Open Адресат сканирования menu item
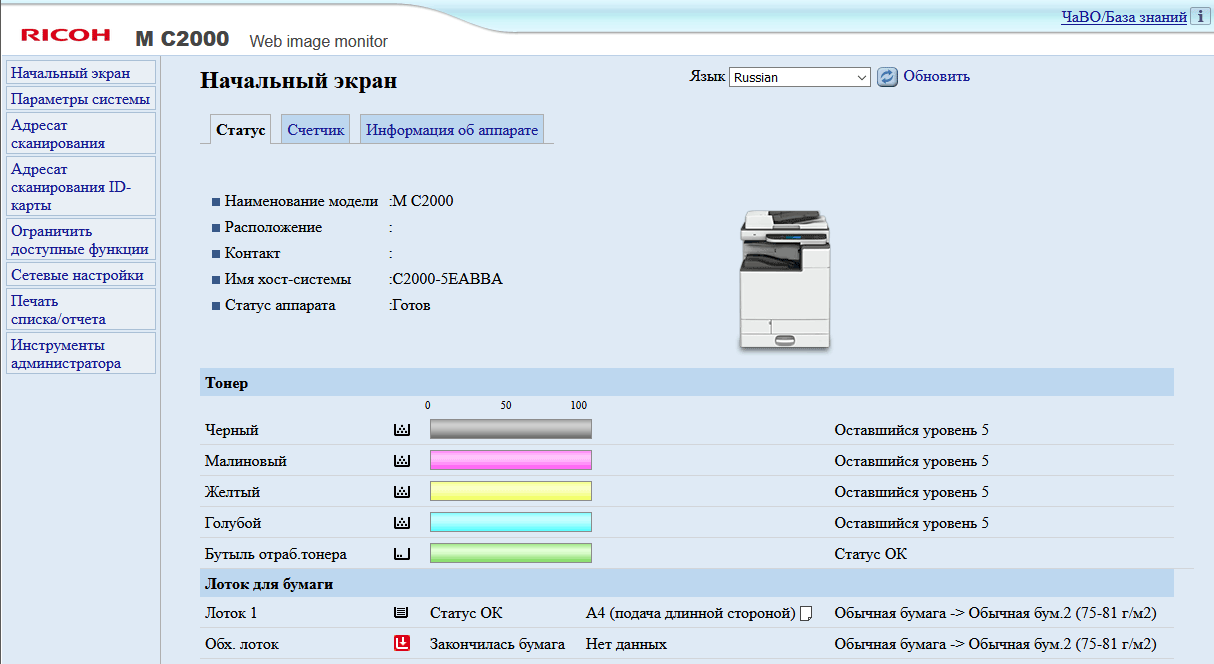The width and height of the screenshot is (1214, 664). coord(81,134)
